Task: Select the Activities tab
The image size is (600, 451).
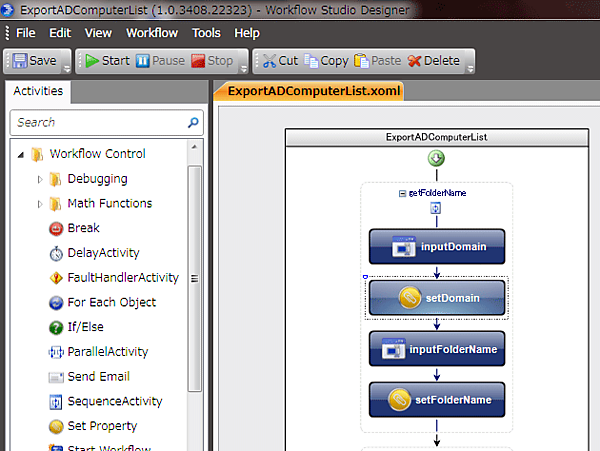Action: click(38, 91)
